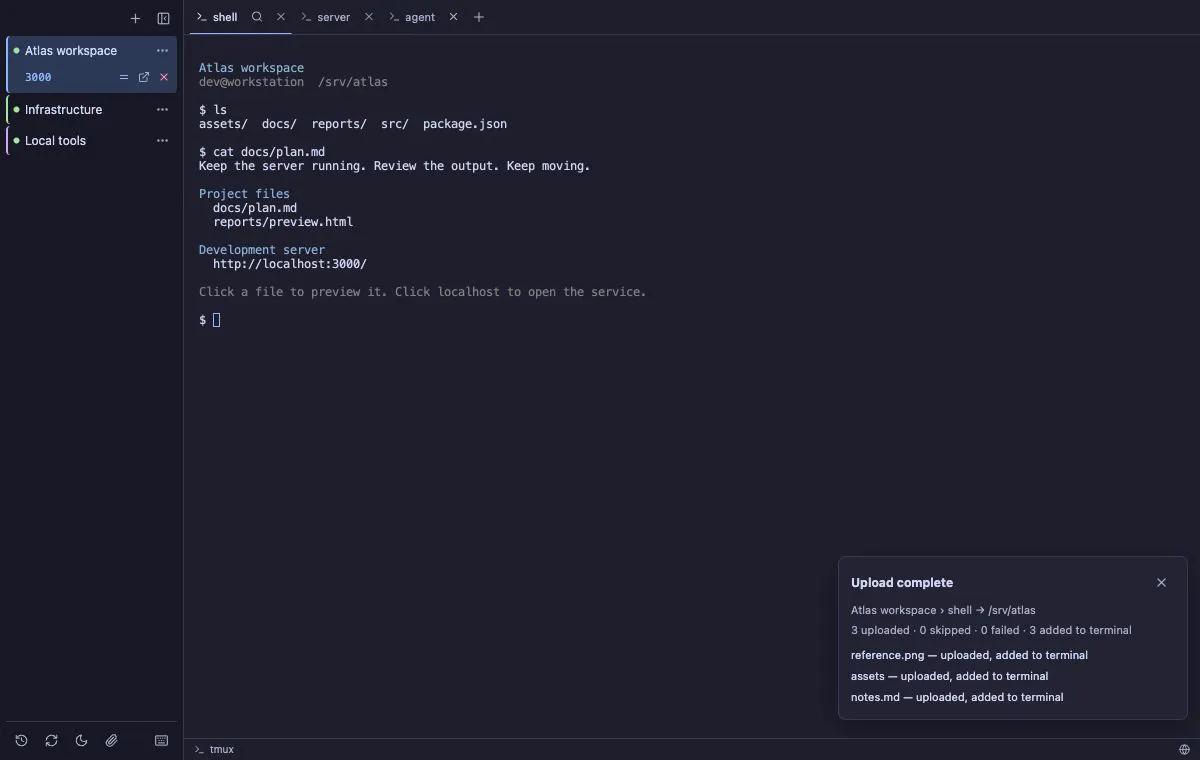1200x760 pixels.
Task: Add a new terminal tab
Action: (479, 17)
